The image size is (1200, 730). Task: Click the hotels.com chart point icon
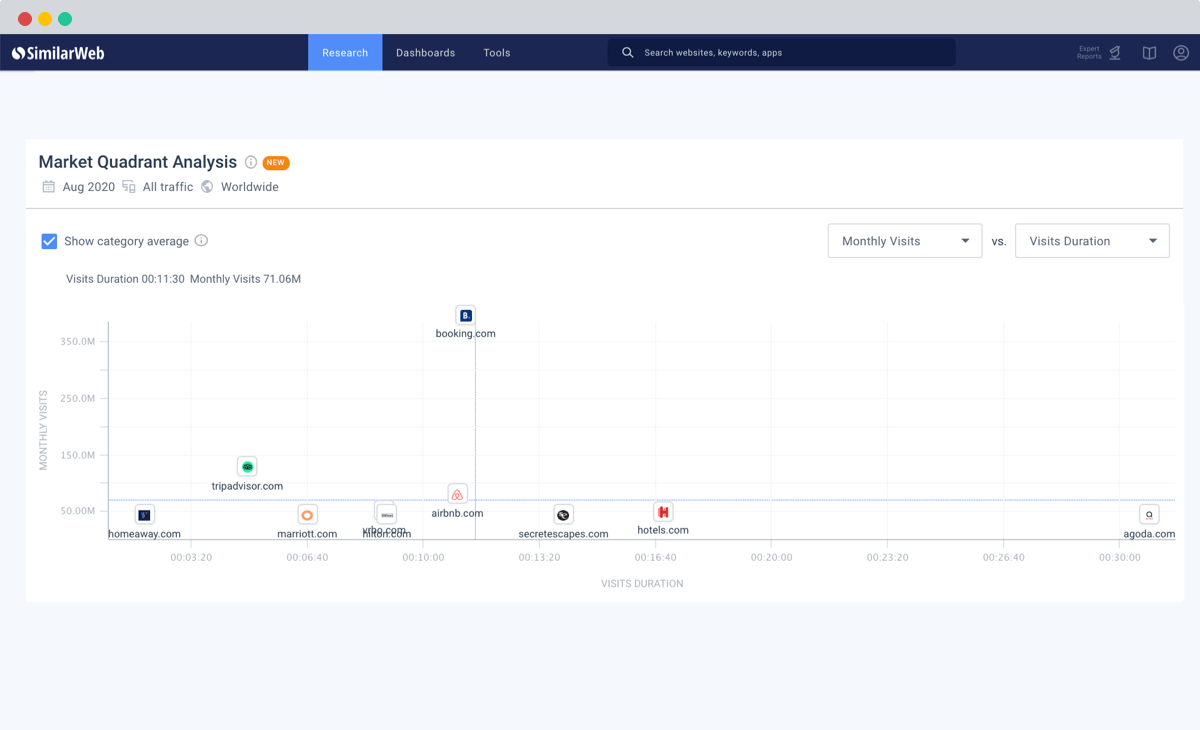coord(663,512)
